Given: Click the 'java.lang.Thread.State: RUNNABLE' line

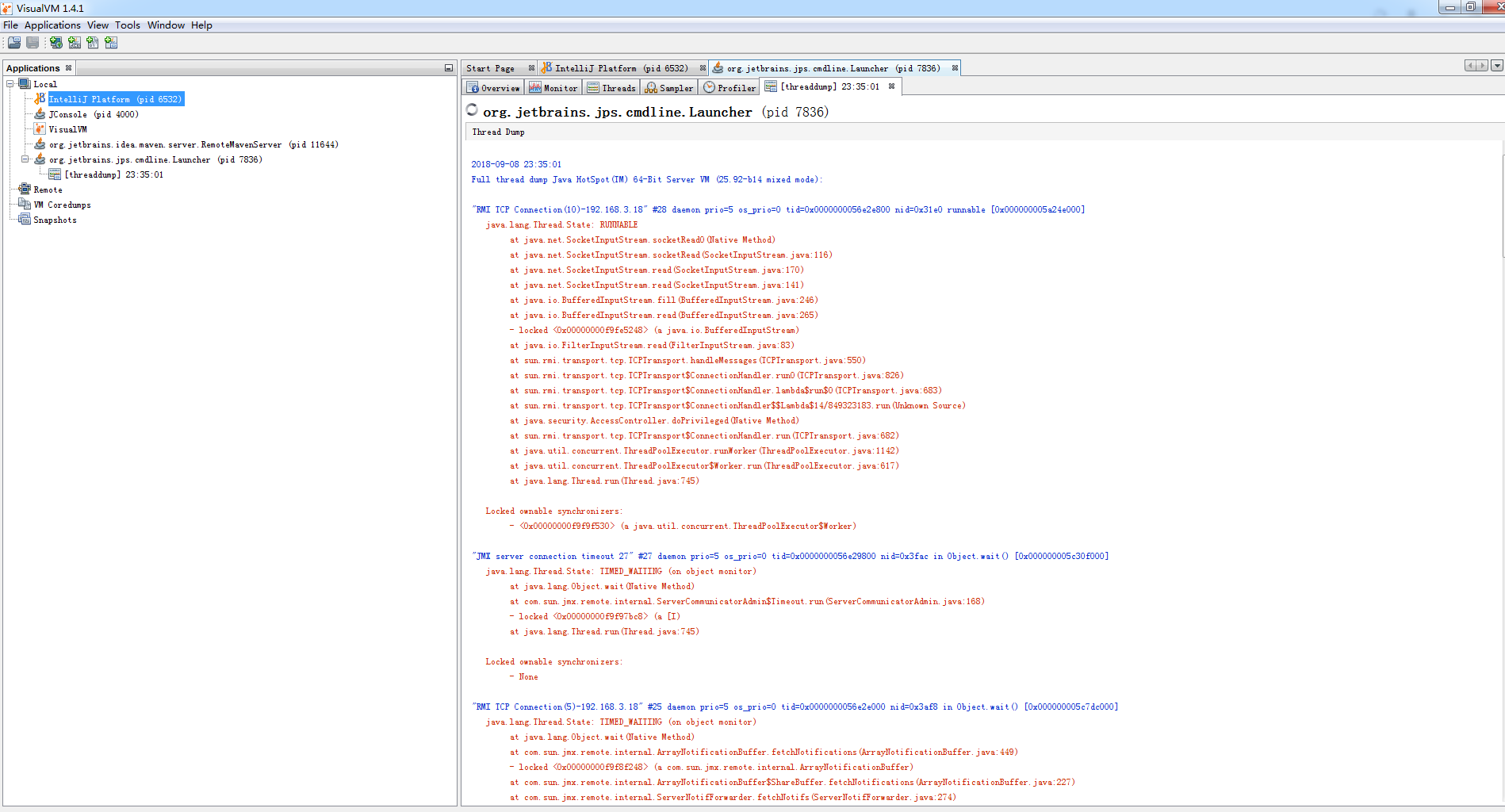Looking at the screenshot, I should [x=561, y=224].
